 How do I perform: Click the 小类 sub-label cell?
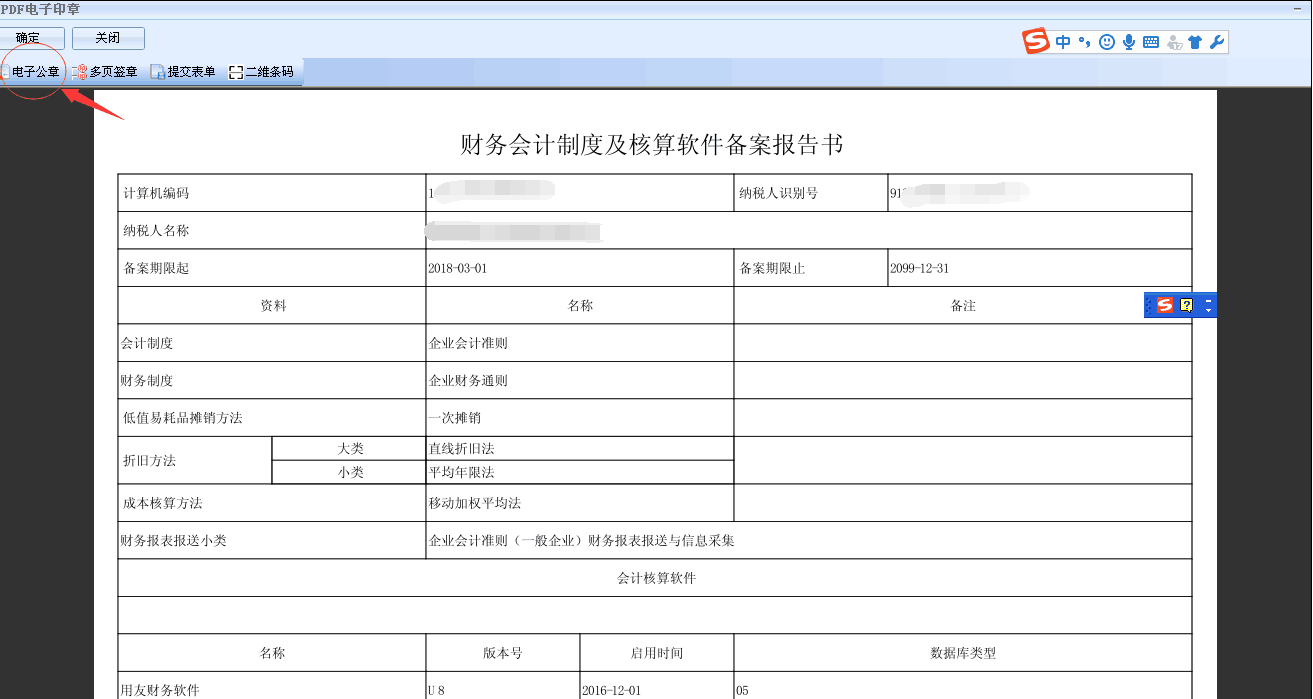click(x=349, y=472)
